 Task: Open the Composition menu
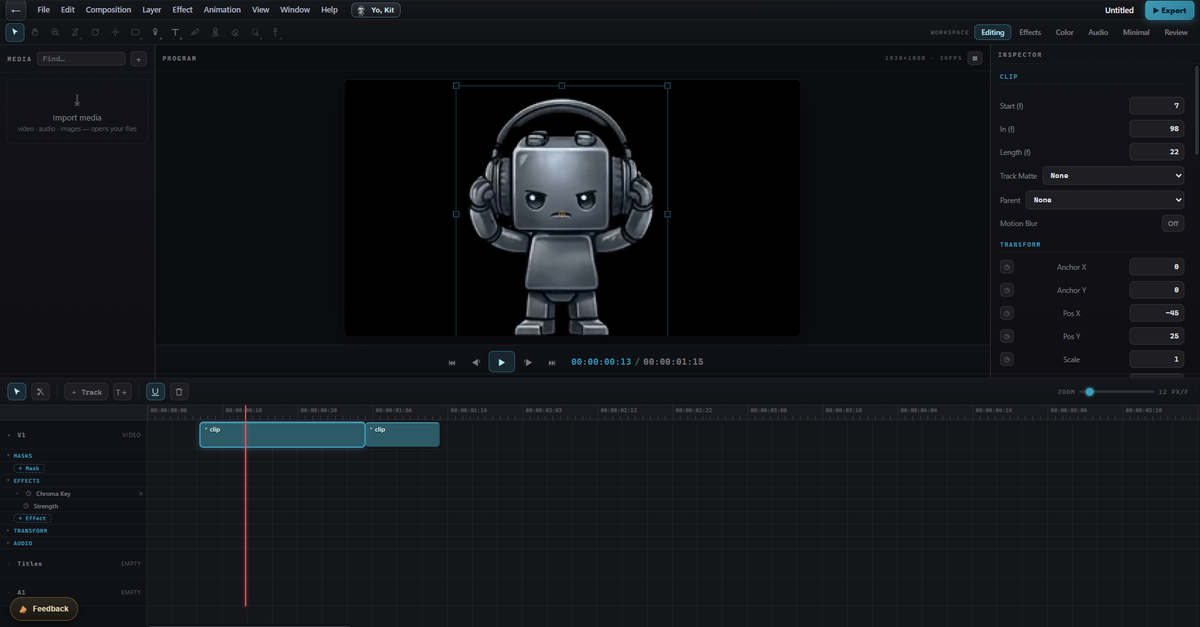[108, 10]
